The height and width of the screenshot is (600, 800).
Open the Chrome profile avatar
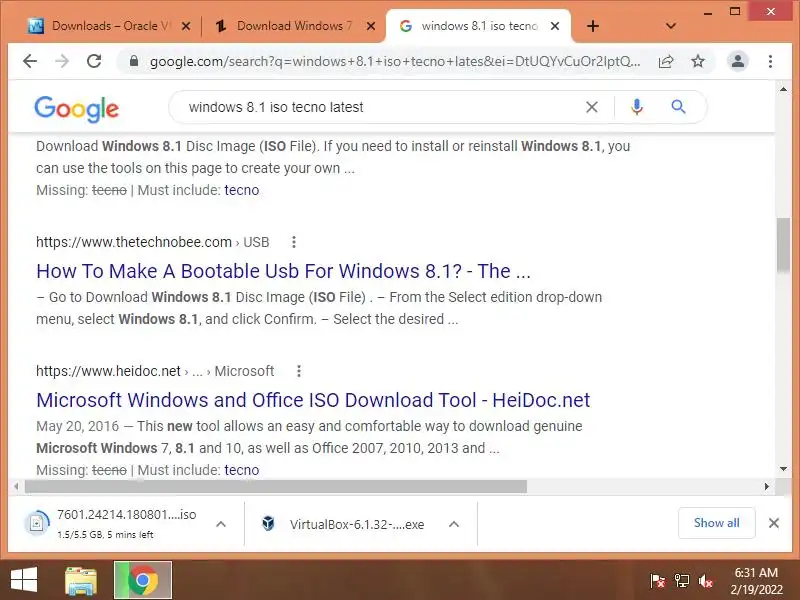[x=738, y=62]
